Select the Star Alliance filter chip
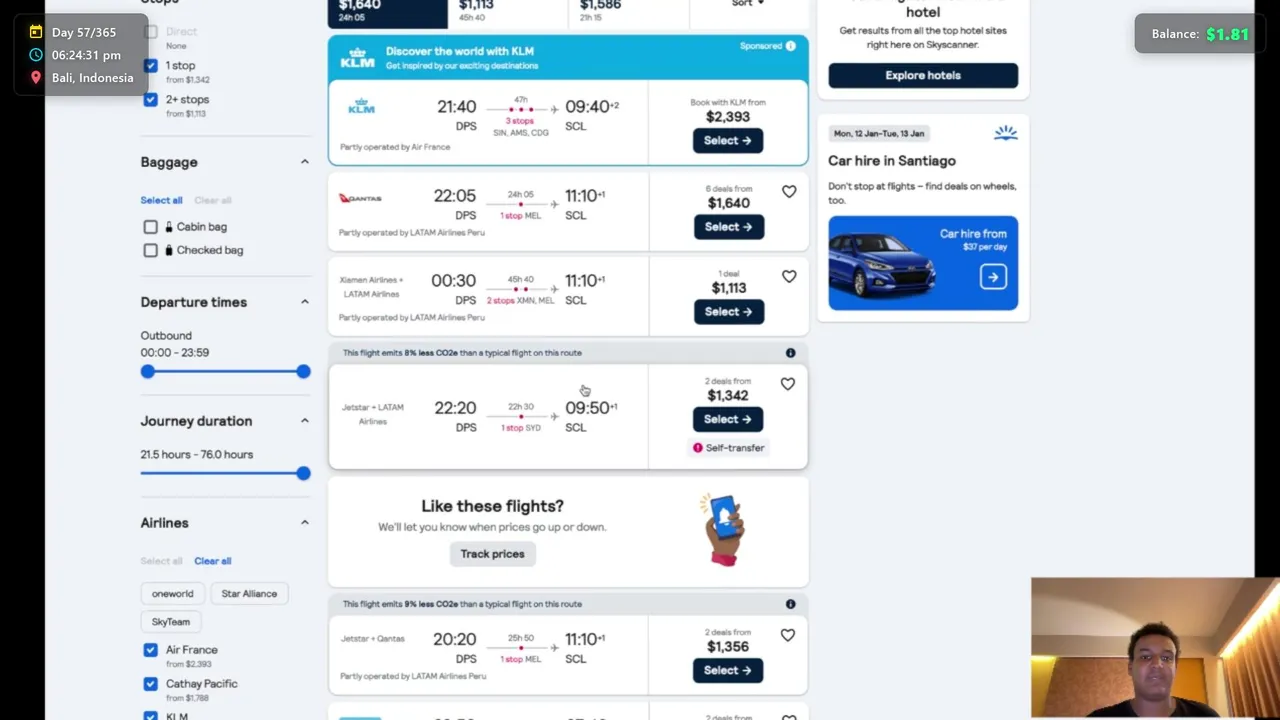This screenshot has height=720, width=1280. tap(249, 594)
